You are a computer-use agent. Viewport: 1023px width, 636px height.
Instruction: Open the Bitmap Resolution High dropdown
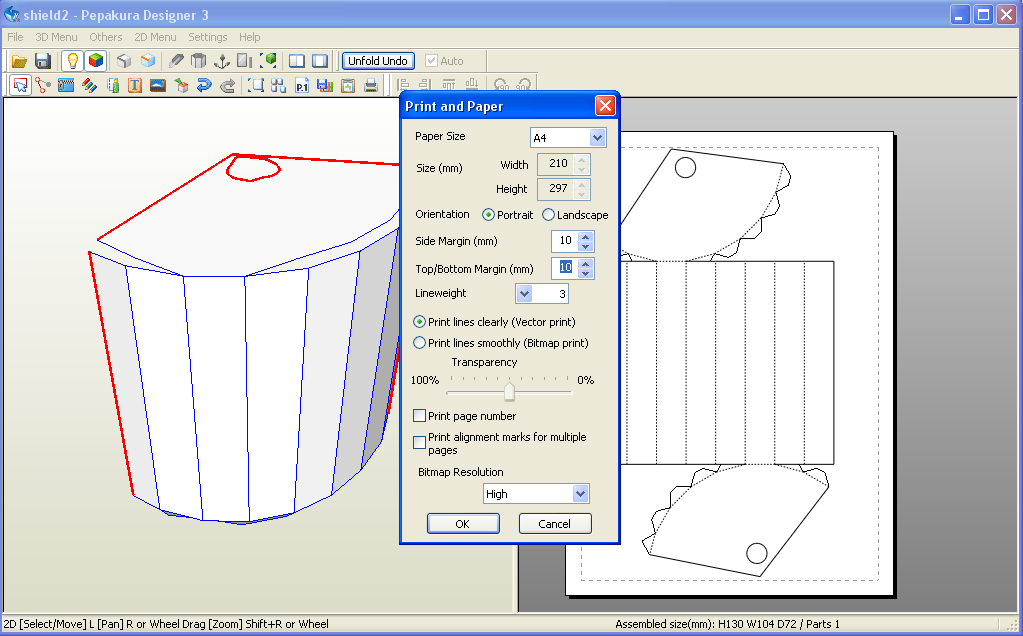pyautogui.click(x=580, y=494)
